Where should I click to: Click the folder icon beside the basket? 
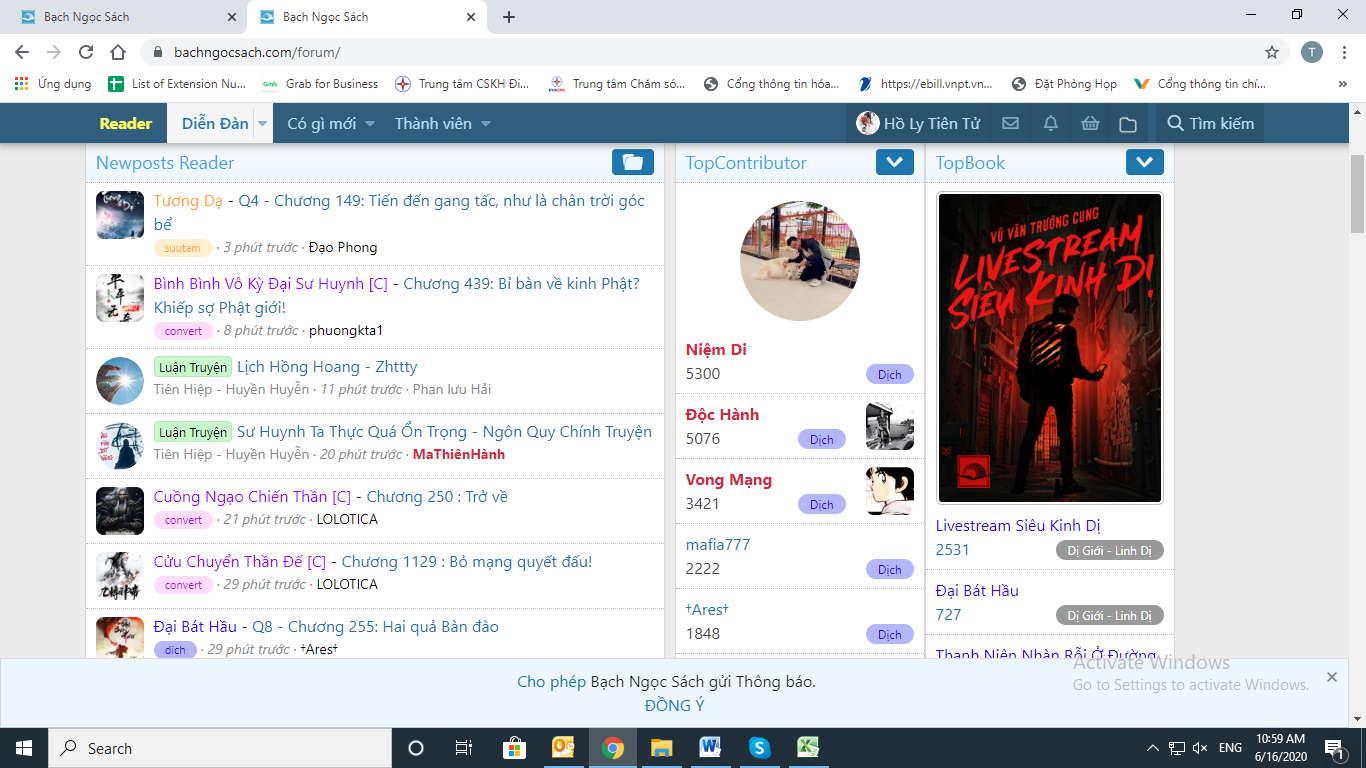[x=1128, y=124]
